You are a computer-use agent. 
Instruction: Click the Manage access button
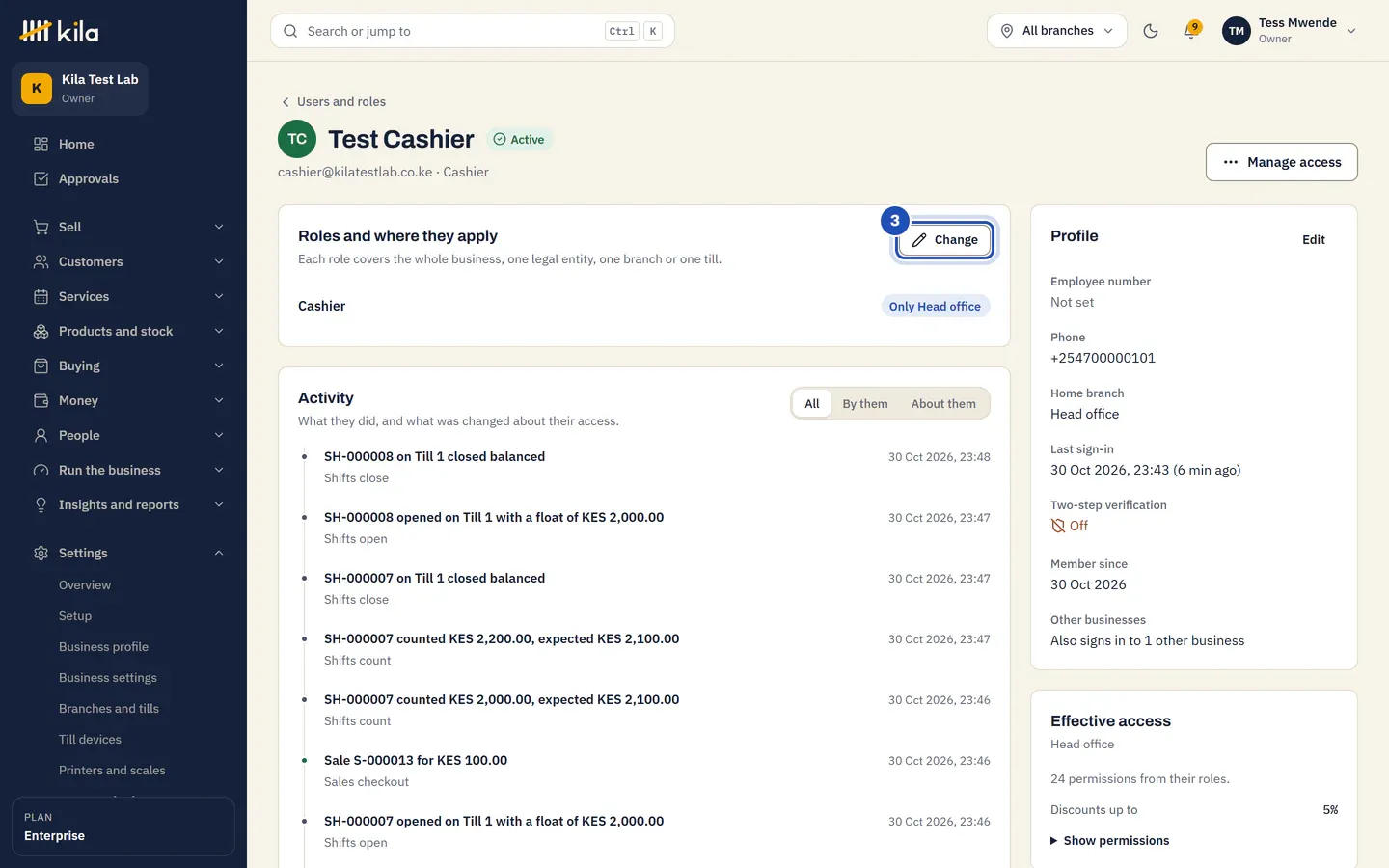[1282, 162]
